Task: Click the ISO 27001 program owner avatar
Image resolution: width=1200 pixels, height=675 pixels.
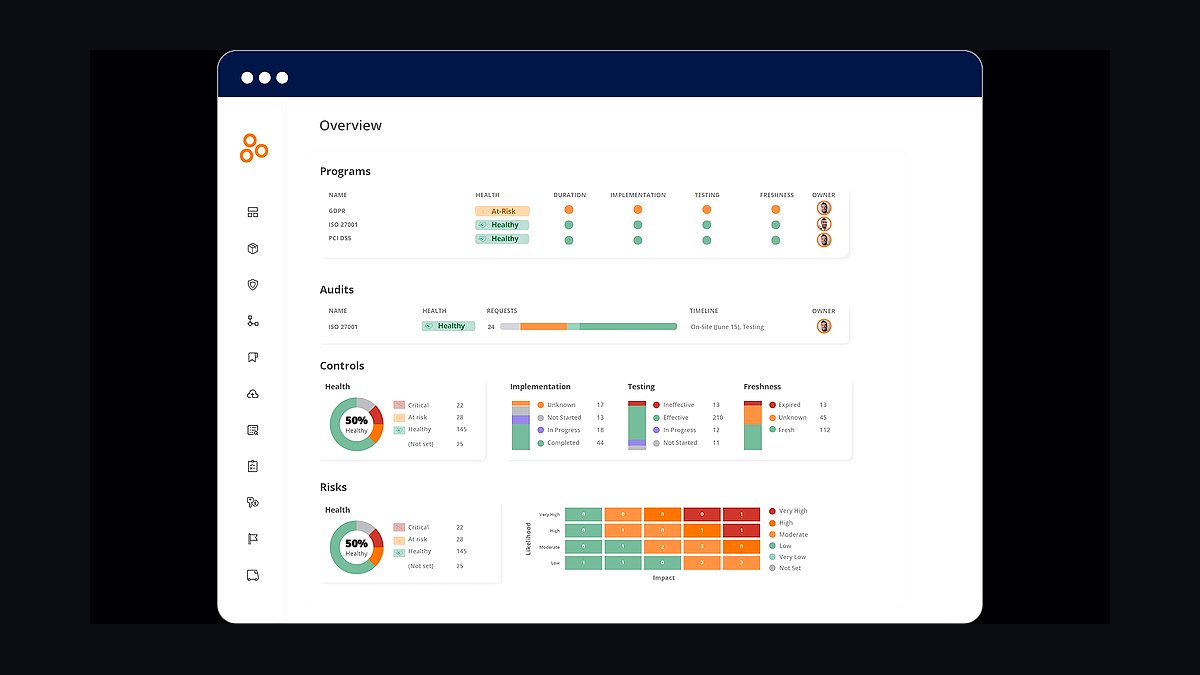Action: point(824,224)
